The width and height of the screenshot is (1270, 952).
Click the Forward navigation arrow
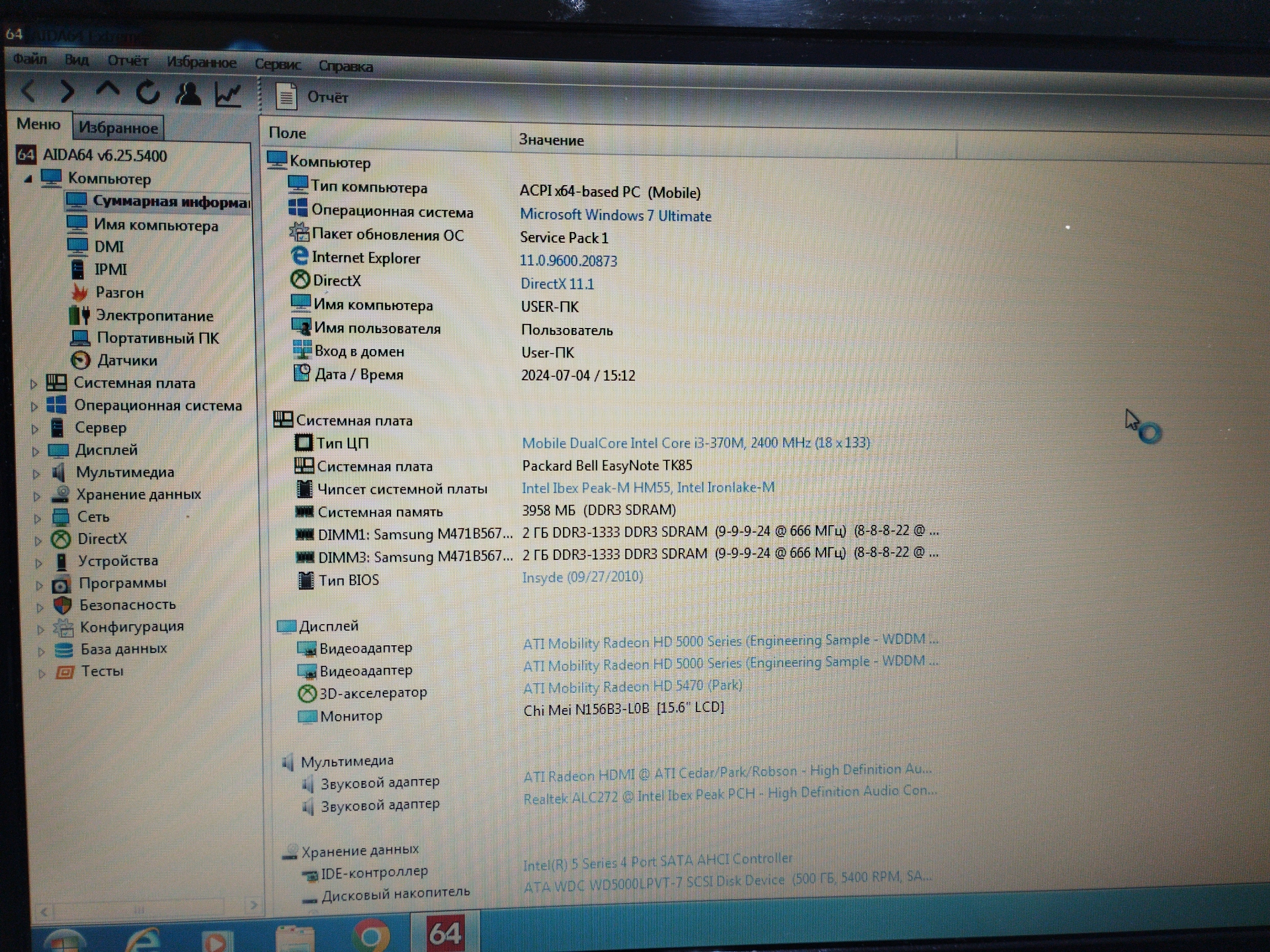click(67, 91)
